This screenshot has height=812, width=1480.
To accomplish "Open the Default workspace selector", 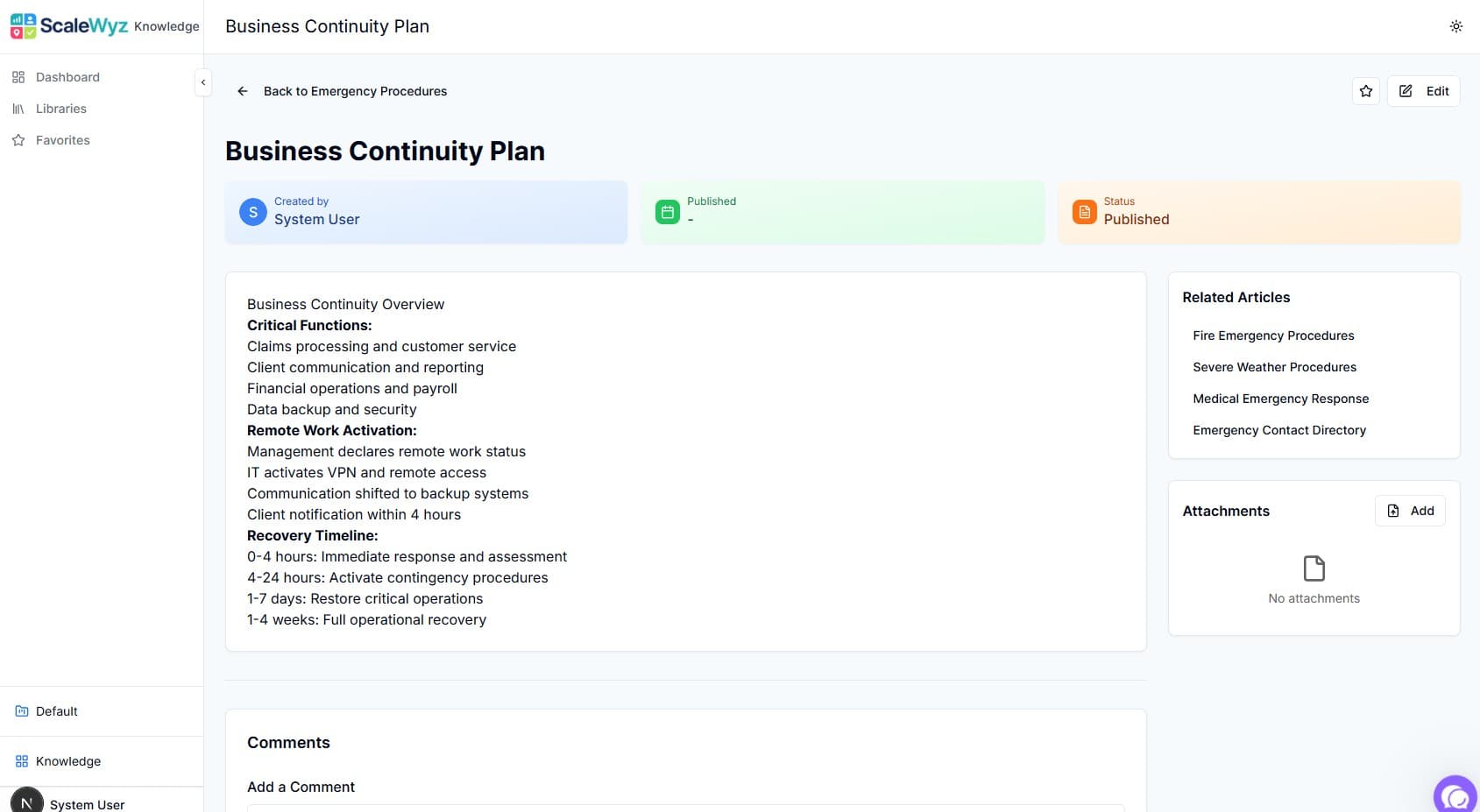I will coord(56,711).
